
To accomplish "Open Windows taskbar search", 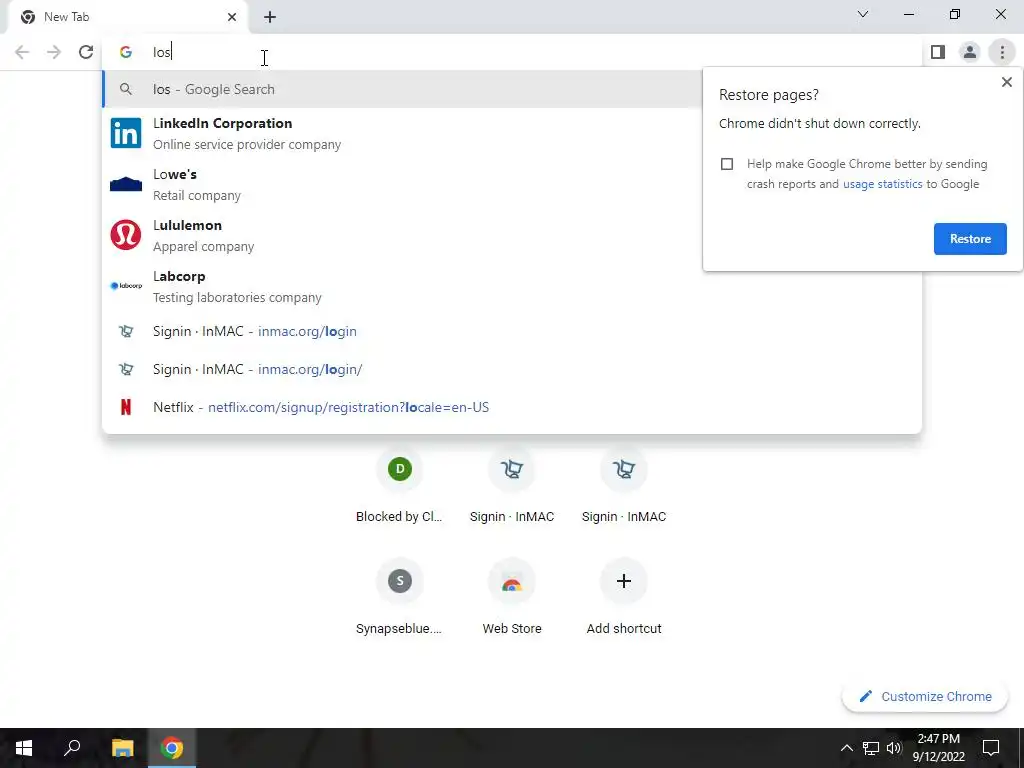I will coord(72,748).
